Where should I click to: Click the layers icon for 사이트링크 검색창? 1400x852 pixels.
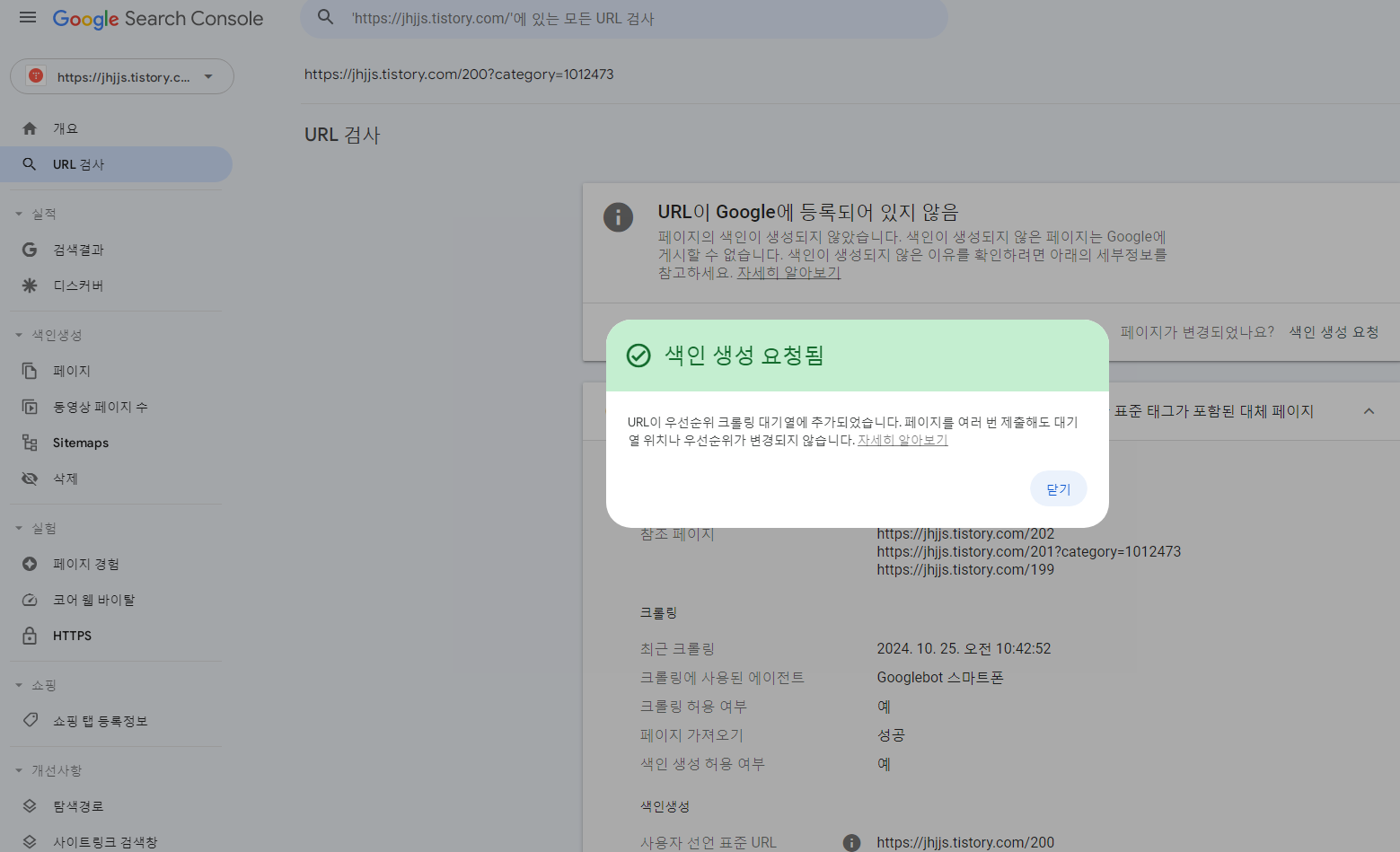pos(30,842)
